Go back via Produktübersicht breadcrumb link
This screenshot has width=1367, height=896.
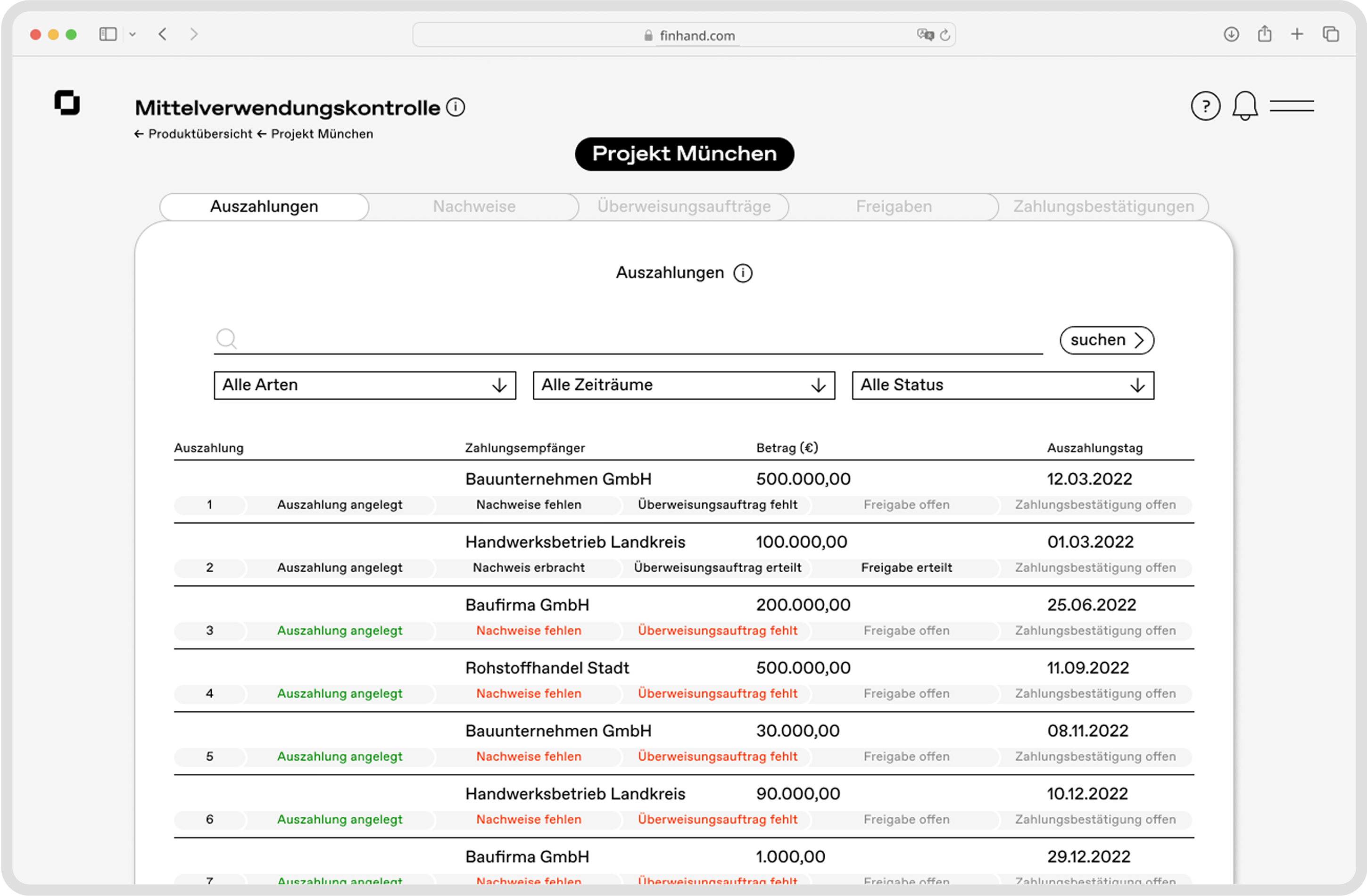[x=199, y=134]
